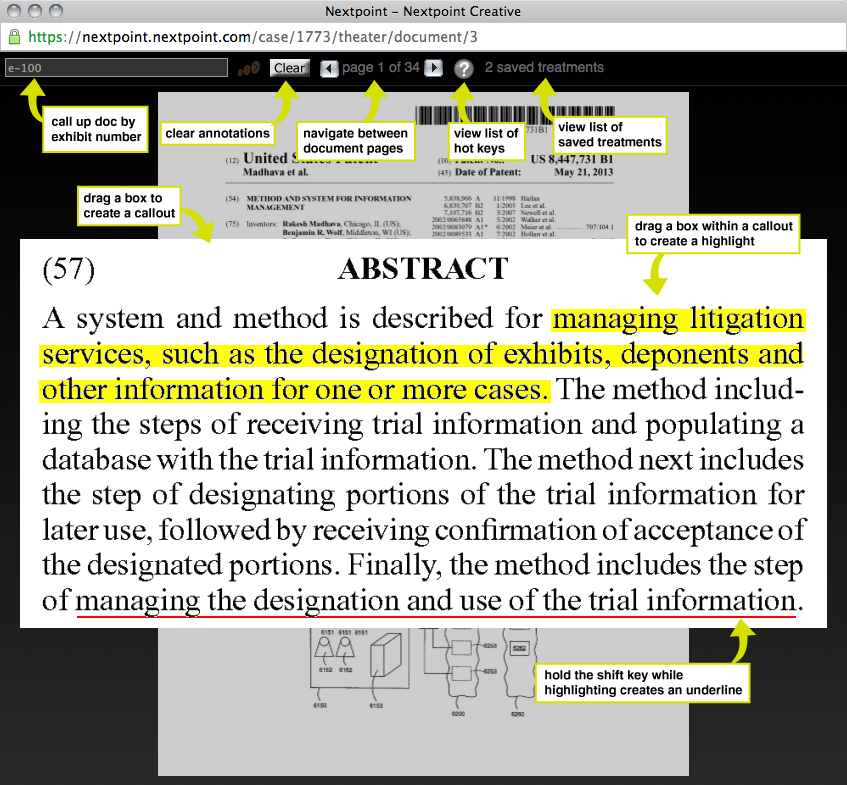Screen dimensions: 847x785
Task: Click the red underlined final sentence
Action: [435, 603]
